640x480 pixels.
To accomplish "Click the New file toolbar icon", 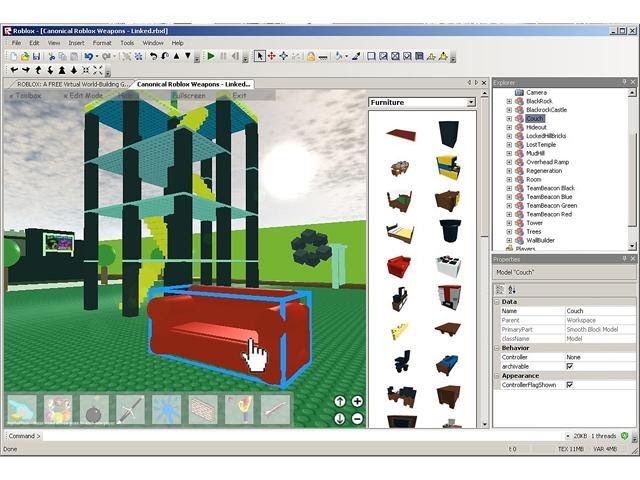I will tap(13, 56).
